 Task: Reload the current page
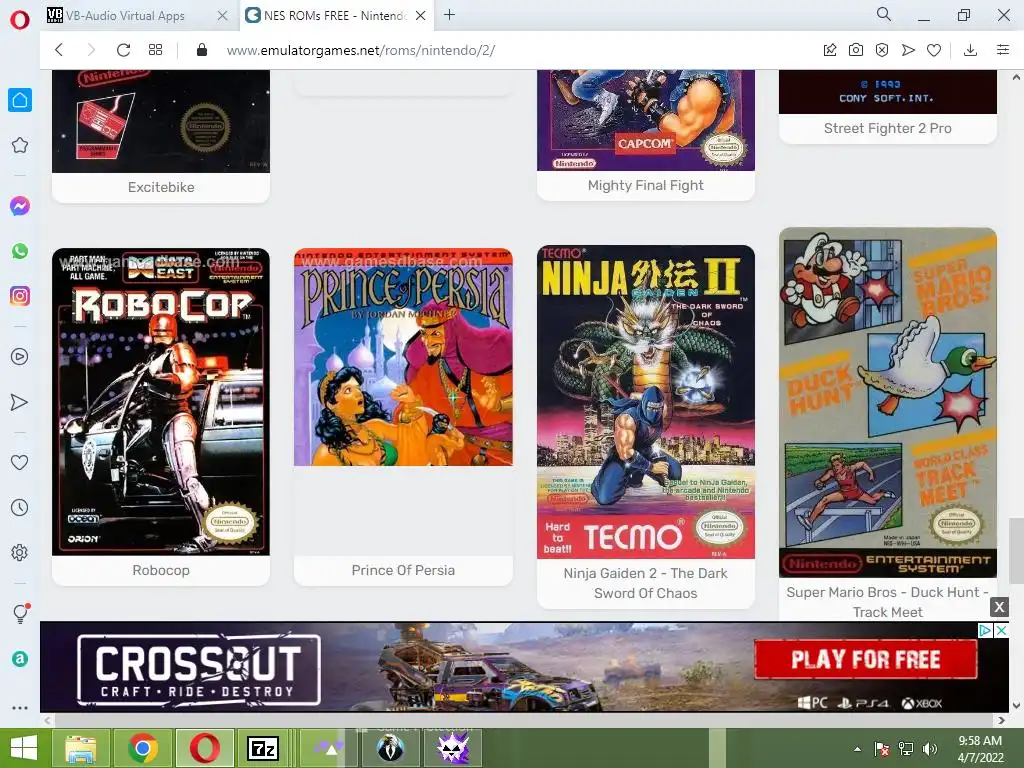(123, 50)
